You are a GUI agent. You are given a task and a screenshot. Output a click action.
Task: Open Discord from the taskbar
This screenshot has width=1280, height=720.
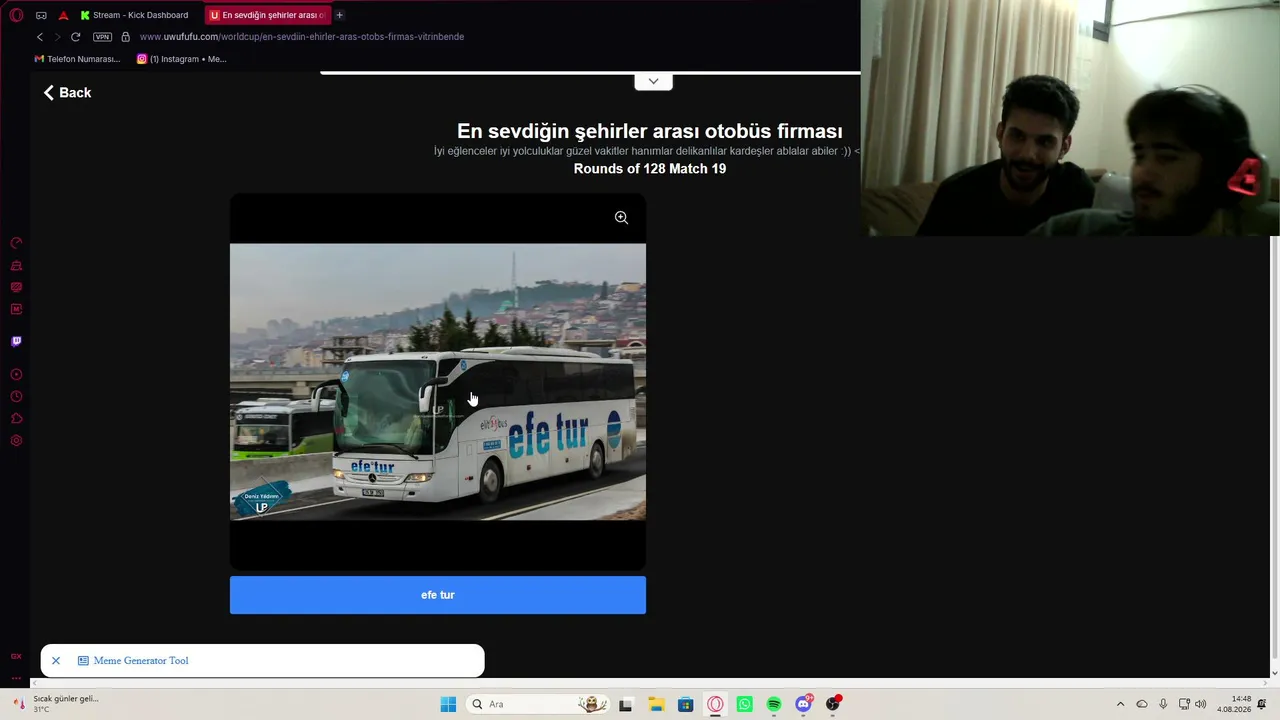pyautogui.click(x=803, y=704)
